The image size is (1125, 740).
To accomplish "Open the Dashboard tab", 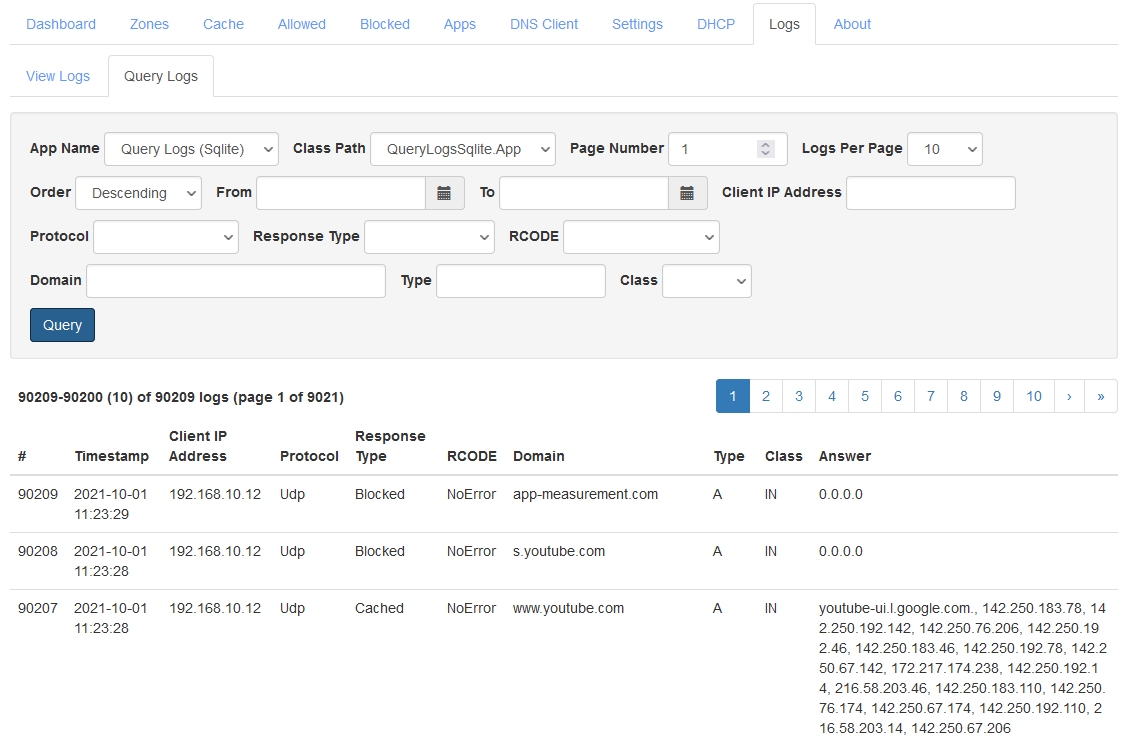I will (61, 23).
